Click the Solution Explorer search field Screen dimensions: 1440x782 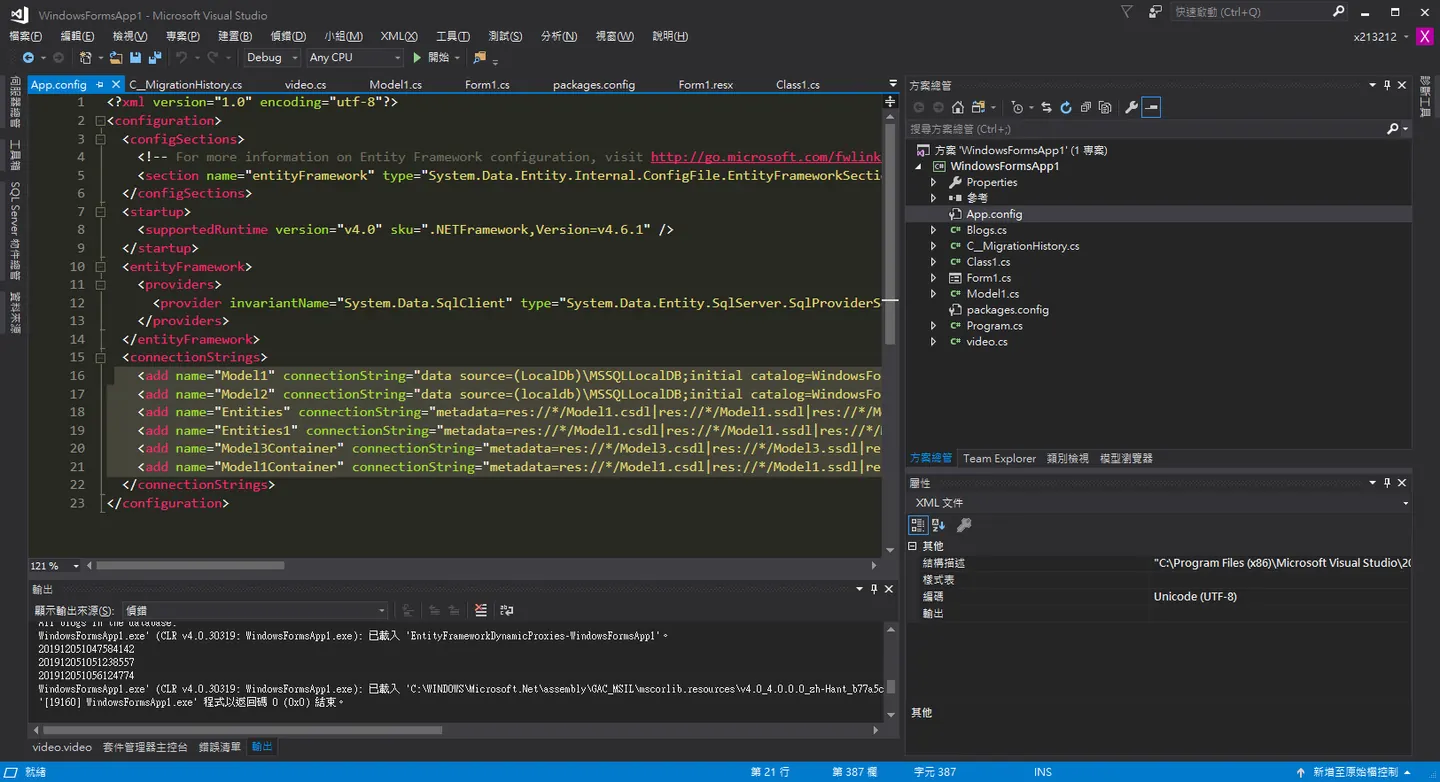click(x=1146, y=129)
